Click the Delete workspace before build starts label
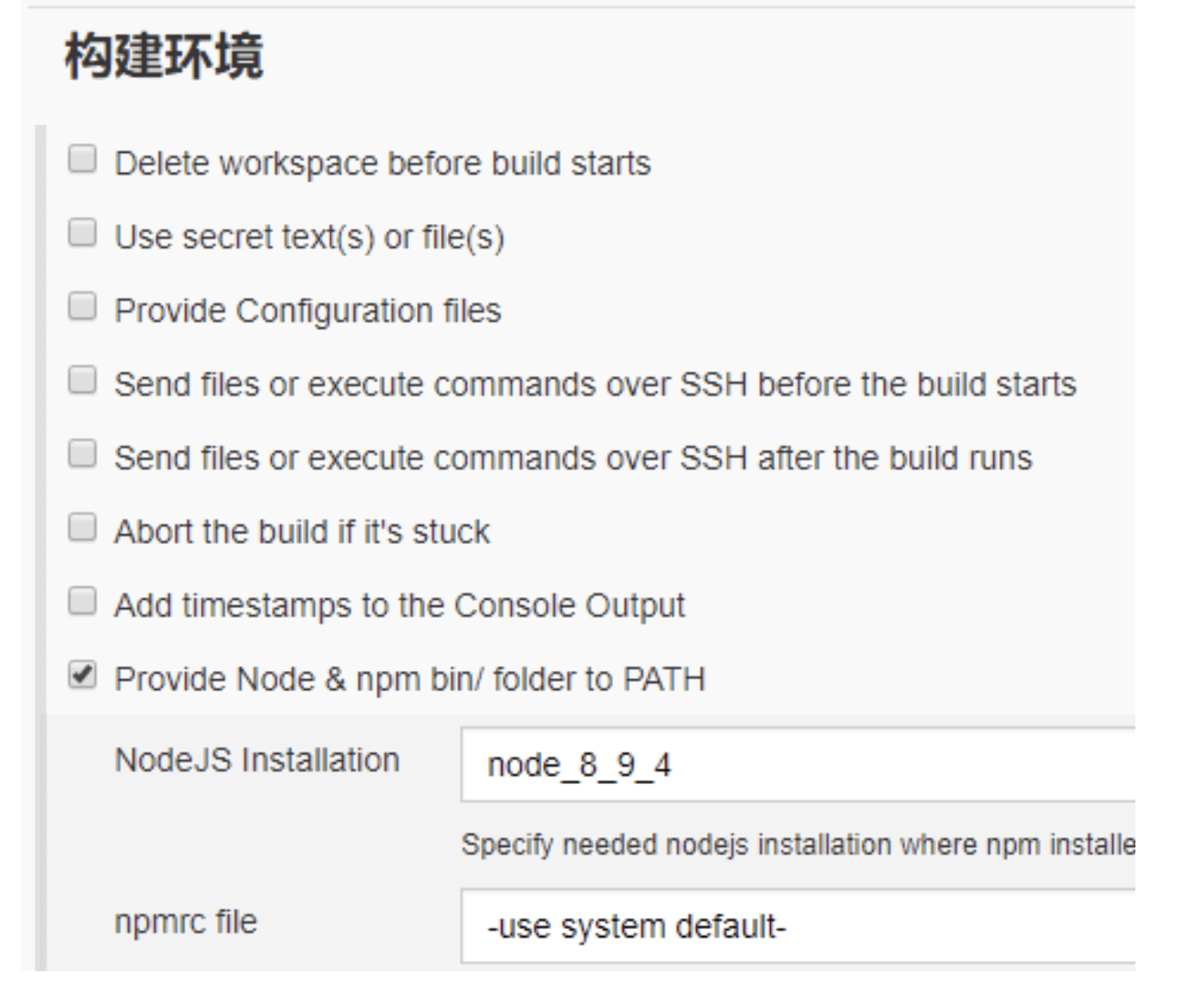This screenshot has width=1204, height=1002. (x=382, y=164)
